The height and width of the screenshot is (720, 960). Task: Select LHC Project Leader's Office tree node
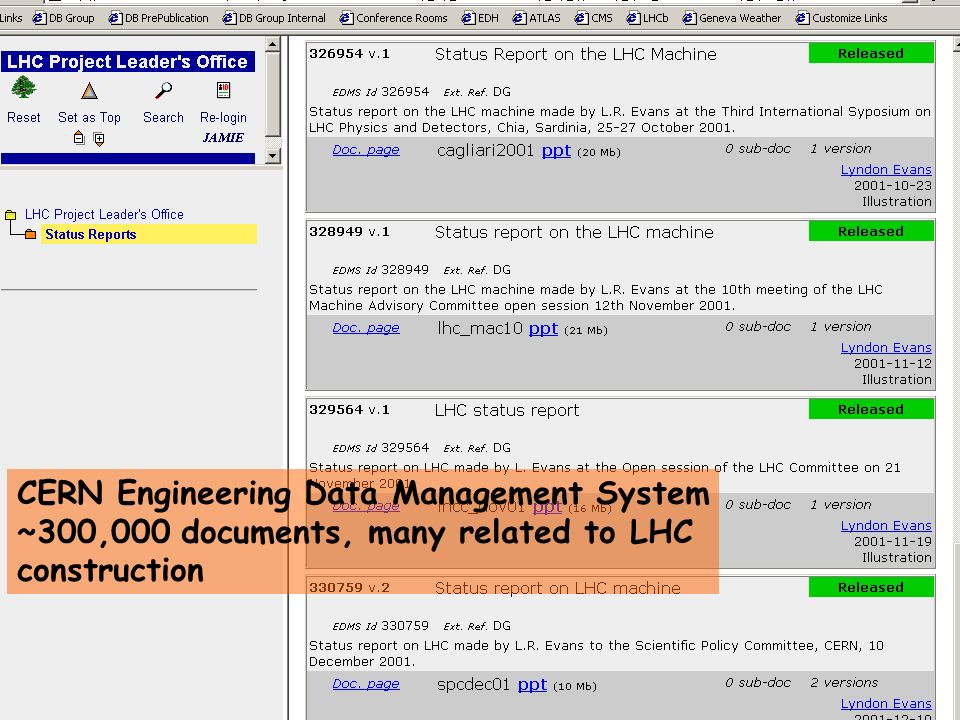(x=104, y=214)
